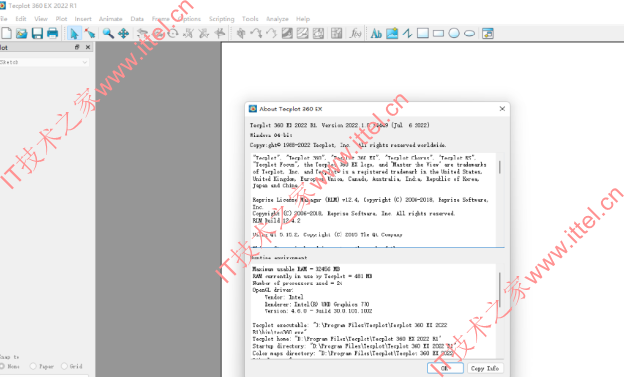Select the Paper snap radio button

coord(33,366)
